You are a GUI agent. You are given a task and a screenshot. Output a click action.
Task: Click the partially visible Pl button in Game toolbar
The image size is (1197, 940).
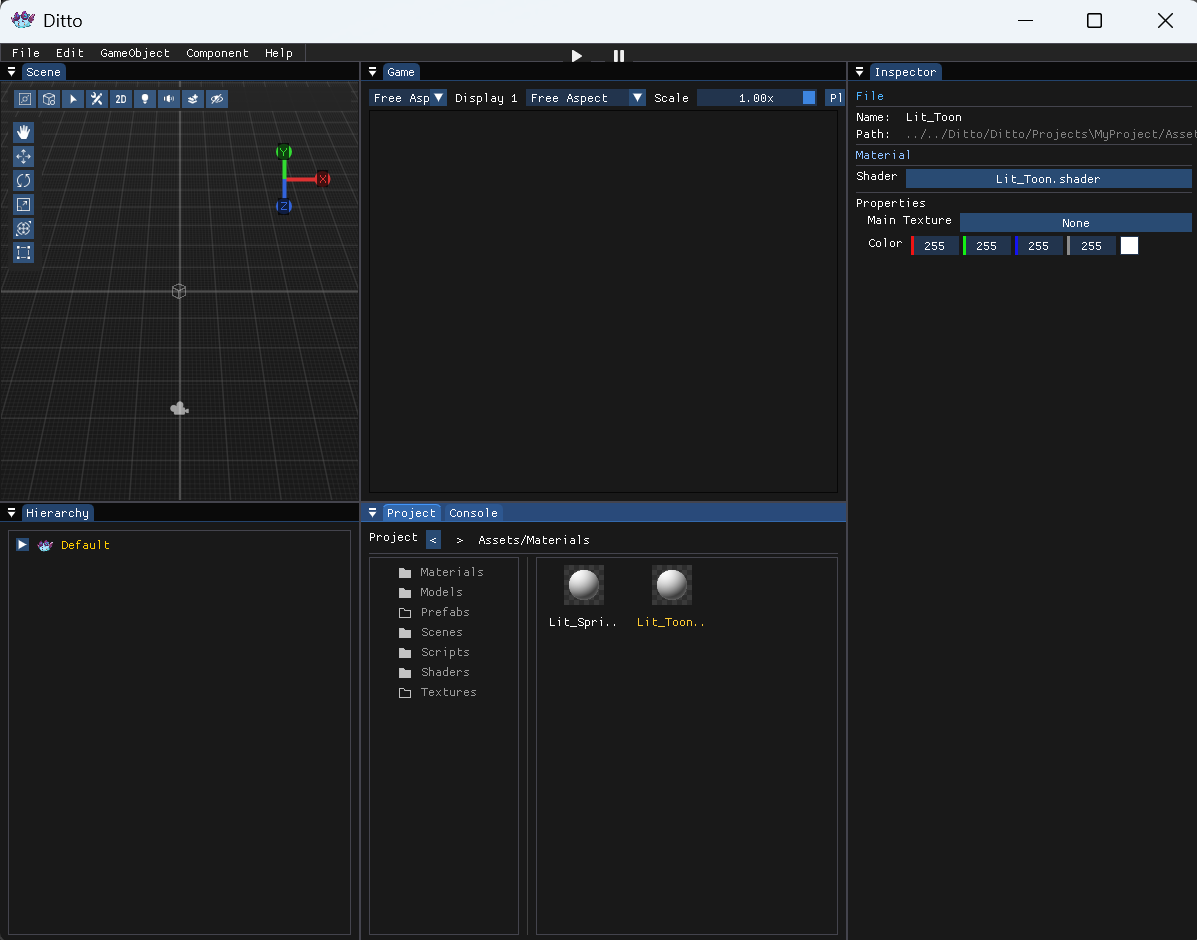click(835, 98)
